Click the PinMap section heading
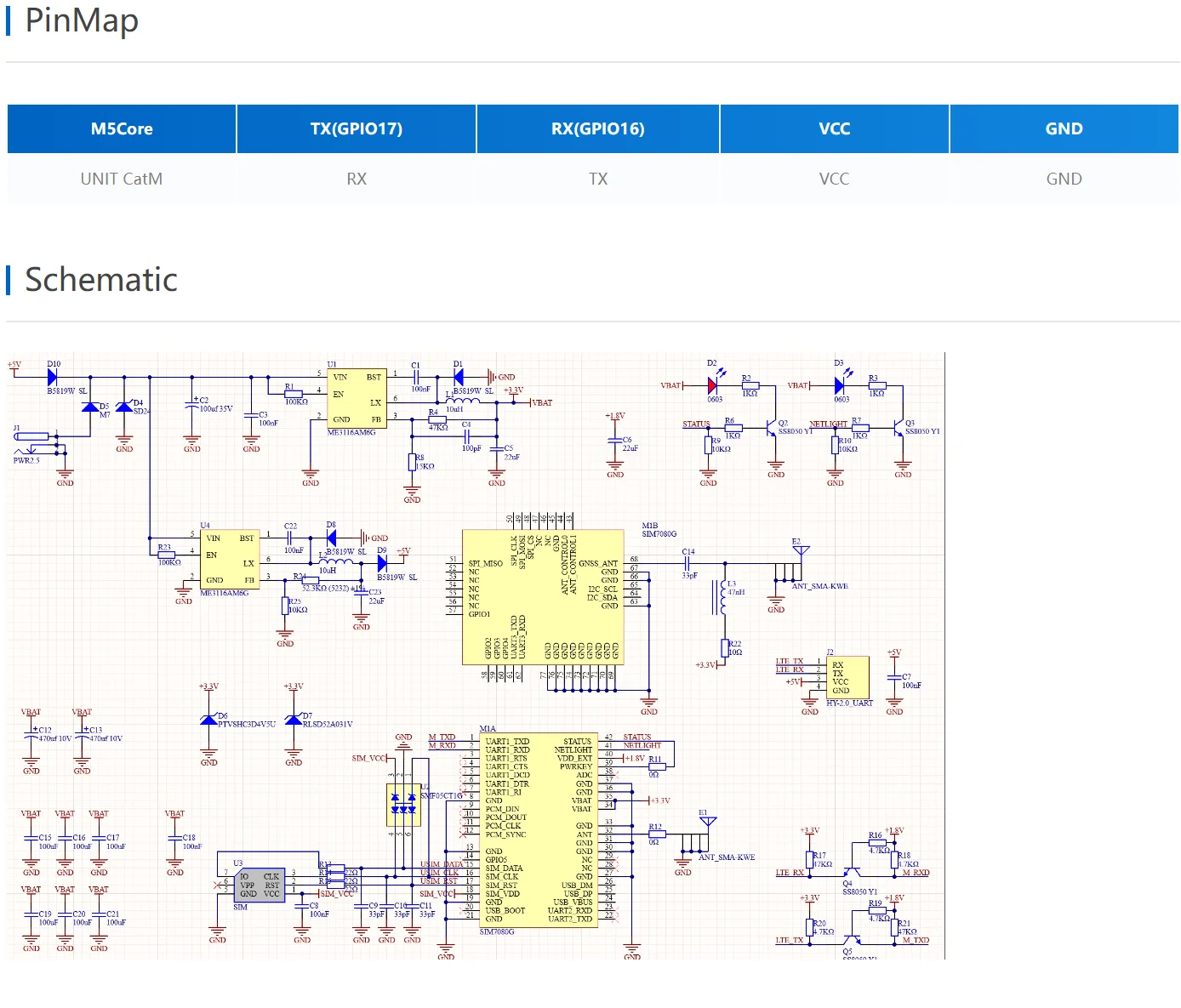The image size is (1181, 1008). pyautogui.click(x=82, y=20)
